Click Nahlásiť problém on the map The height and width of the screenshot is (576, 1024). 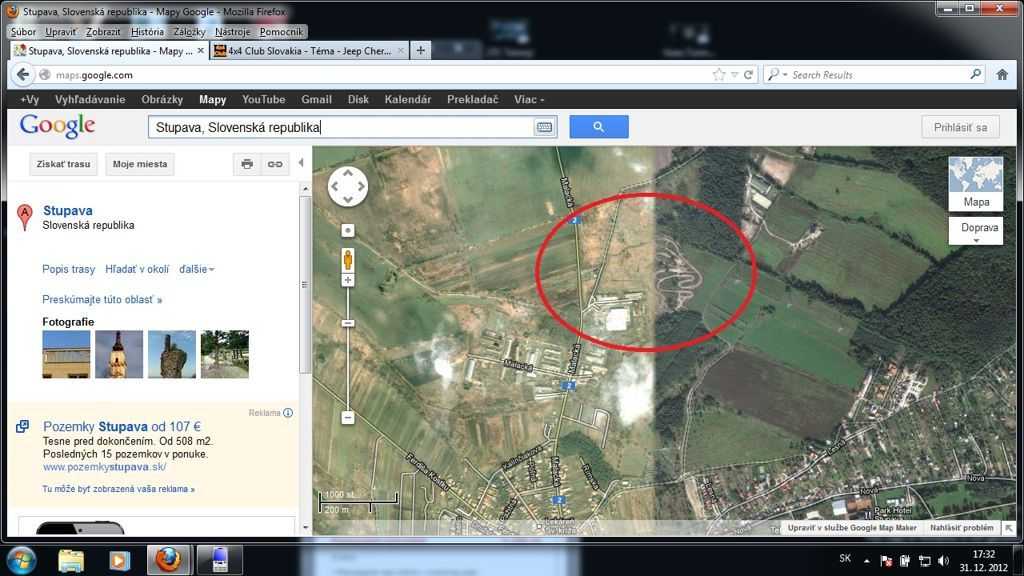coord(961,528)
